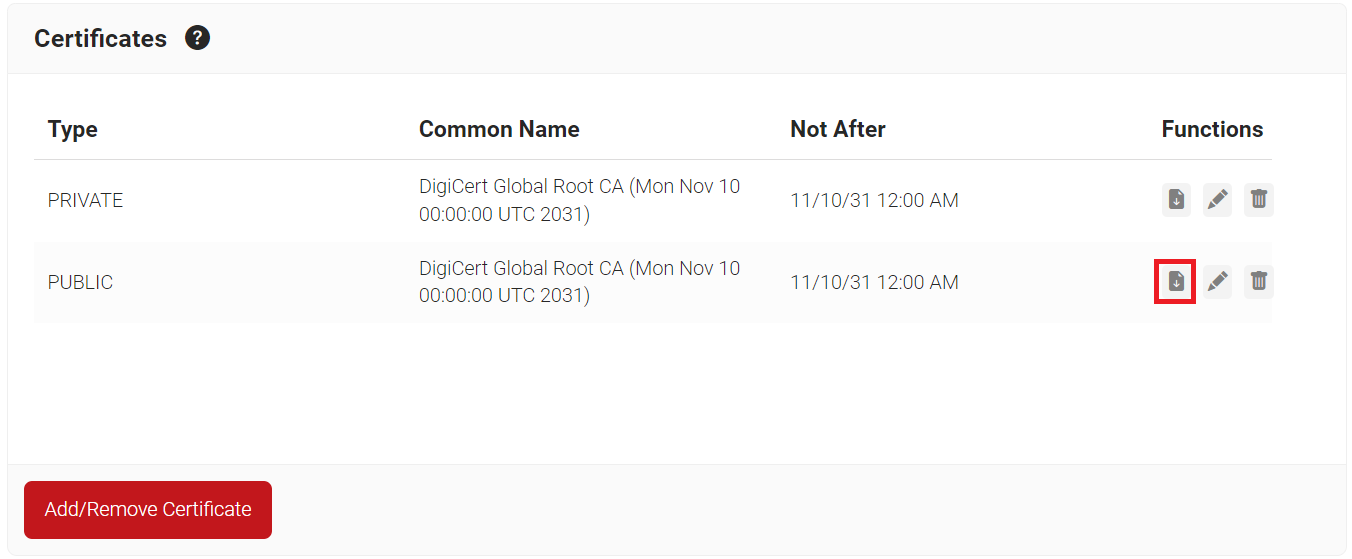Edit the PRIVATE certificate with pencil icon
Image resolution: width=1352 pixels, height=559 pixels.
(x=1217, y=200)
